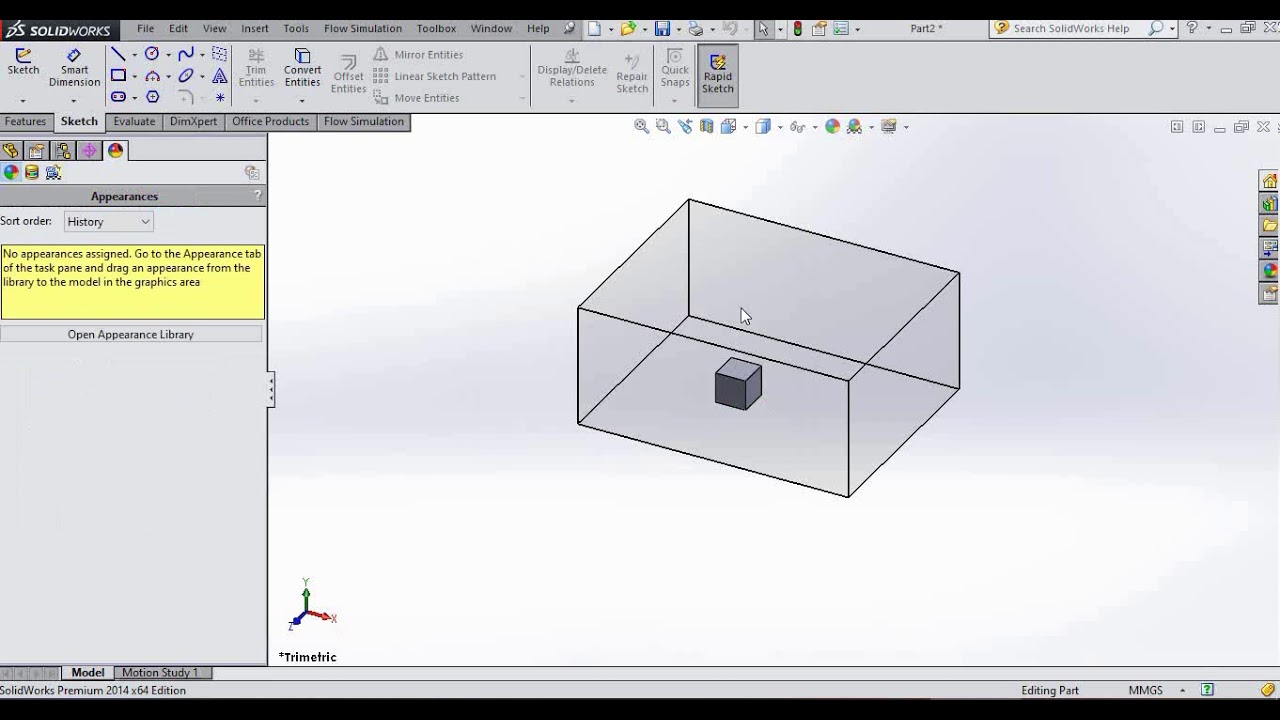1280x720 pixels.
Task: Switch to the Motion Study 1 tab
Action: pyautogui.click(x=160, y=673)
